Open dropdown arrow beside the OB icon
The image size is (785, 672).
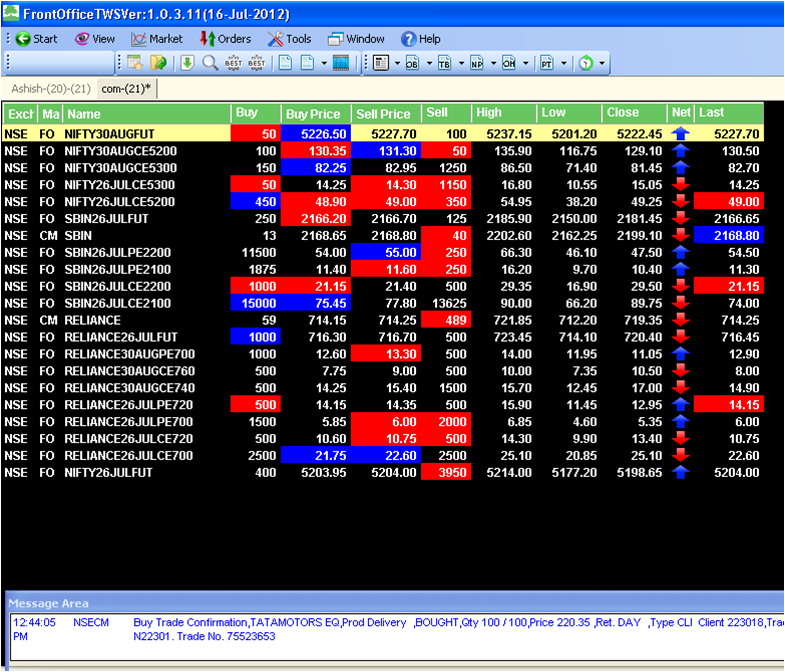427,63
